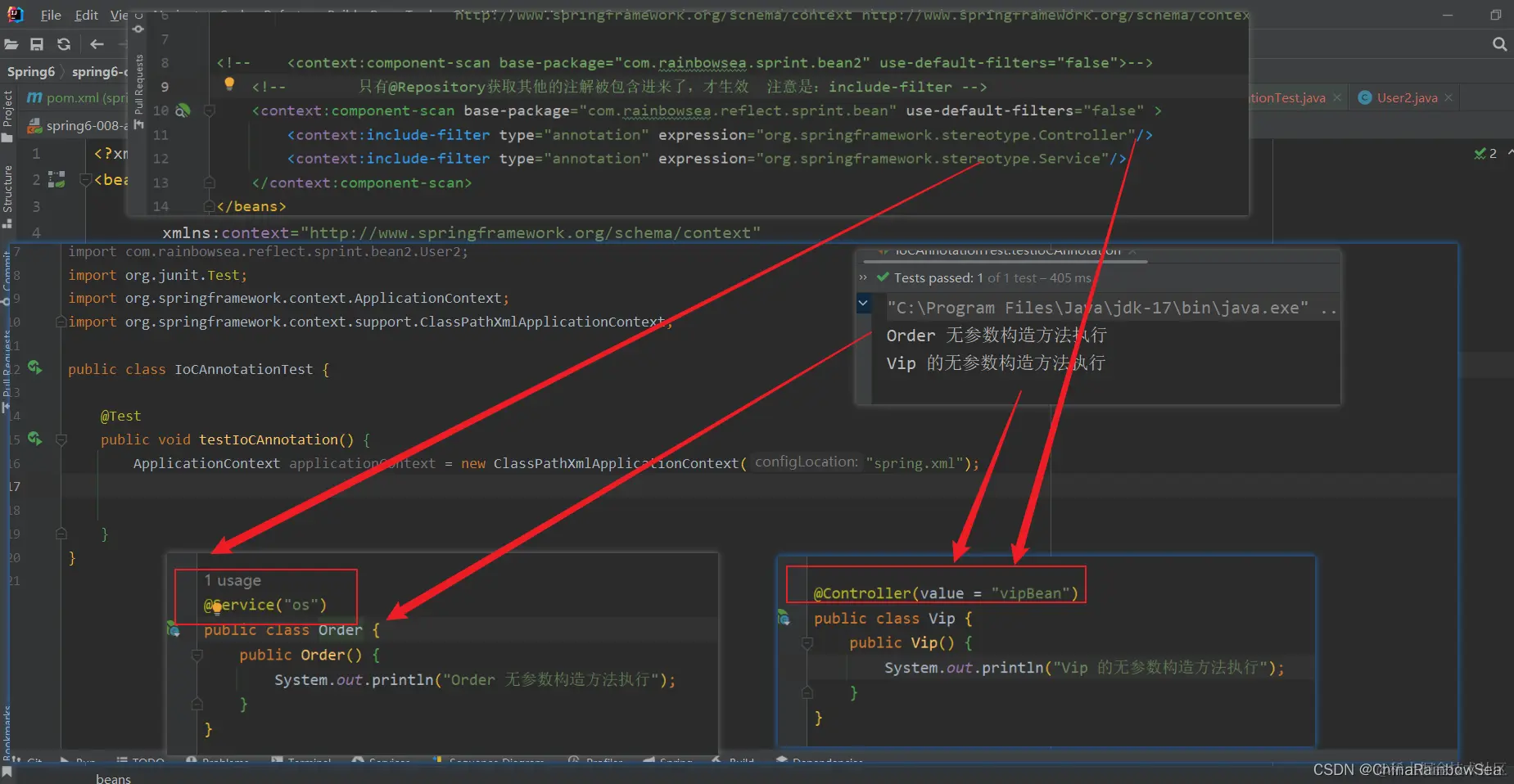
Task: Collapse the Order() constructor fold
Action: point(197,655)
